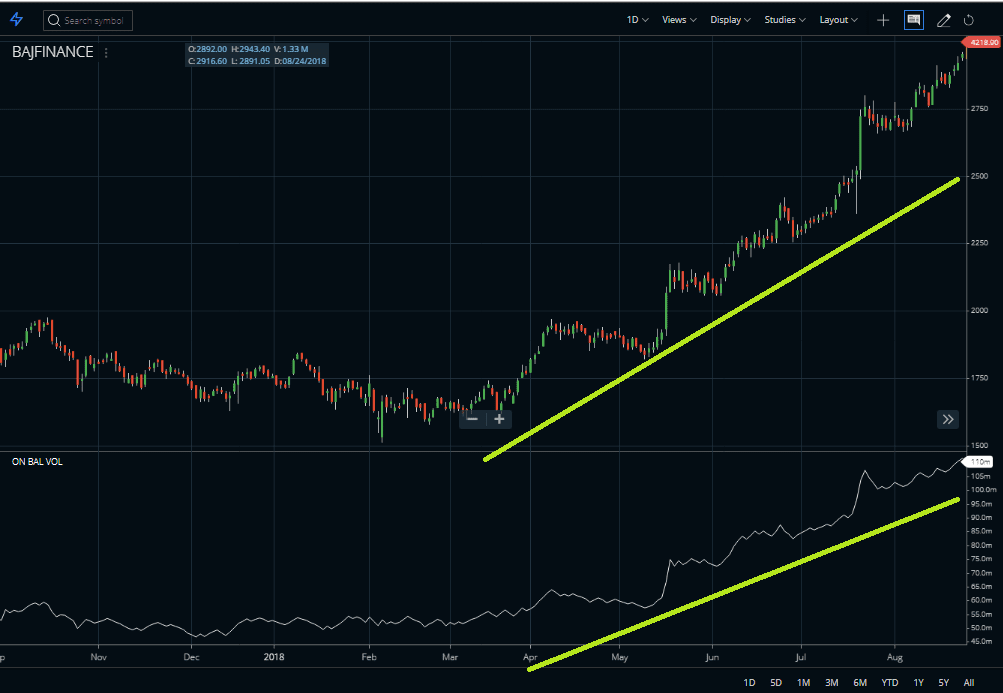
Task: Click the double chevron scroll-to-latest button
Action: [948, 419]
